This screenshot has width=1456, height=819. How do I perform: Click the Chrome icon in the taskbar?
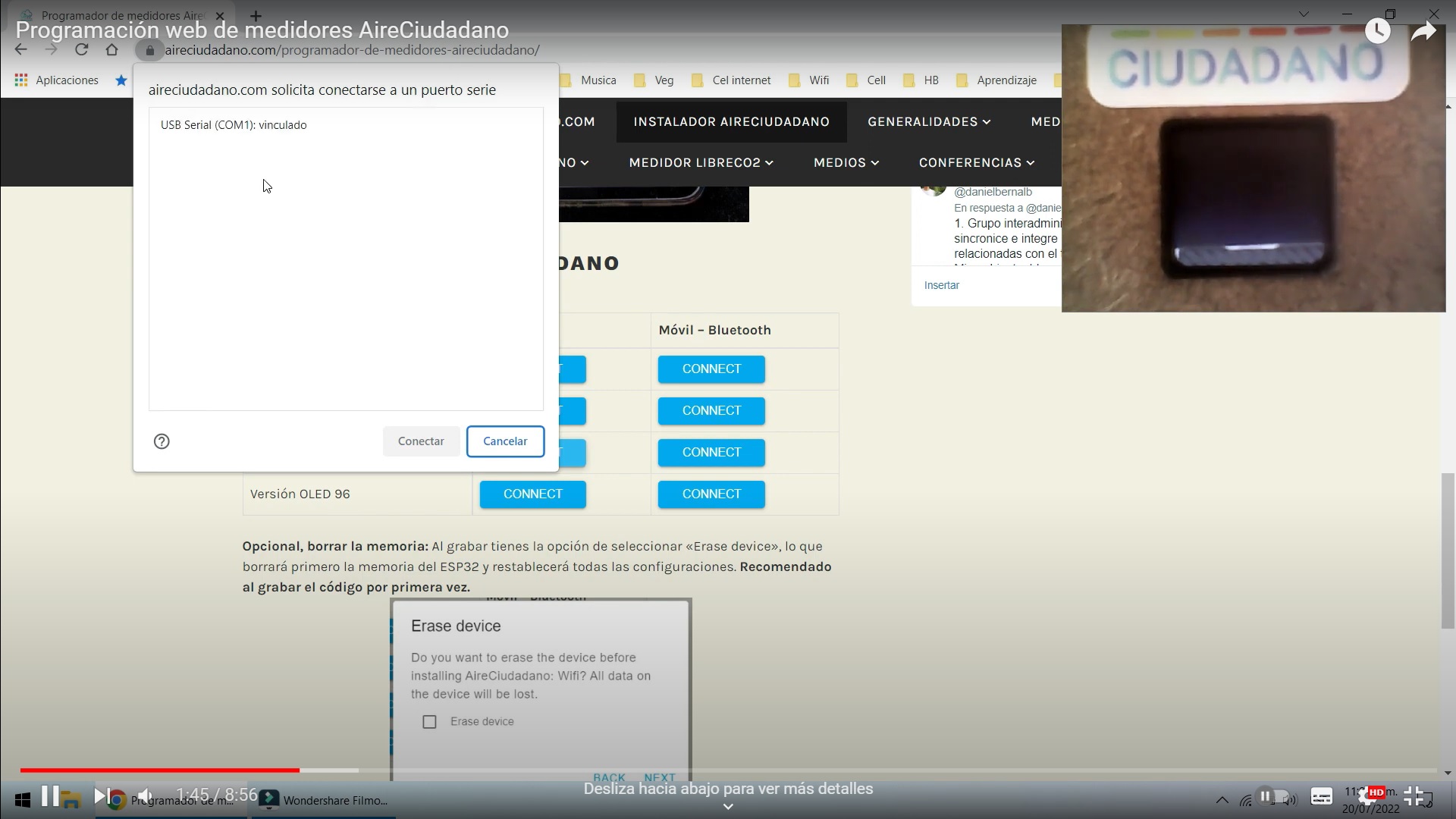[117, 801]
